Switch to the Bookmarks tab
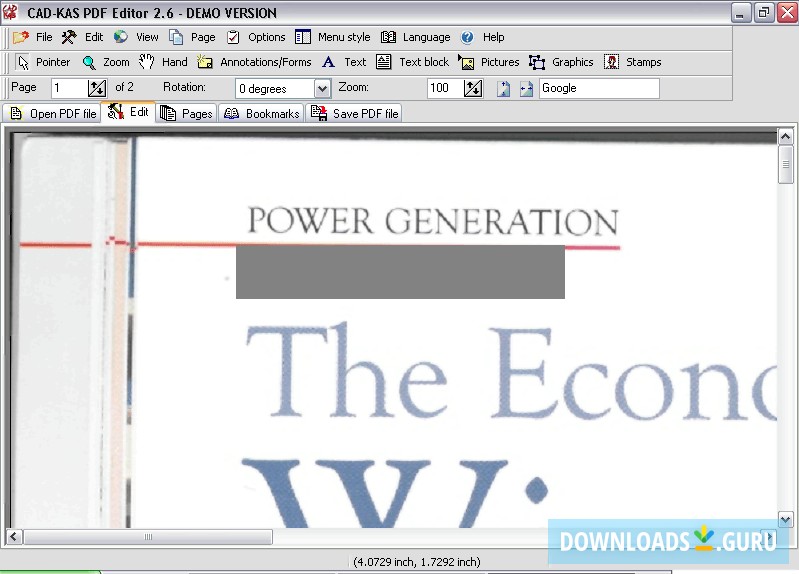 [261, 113]
